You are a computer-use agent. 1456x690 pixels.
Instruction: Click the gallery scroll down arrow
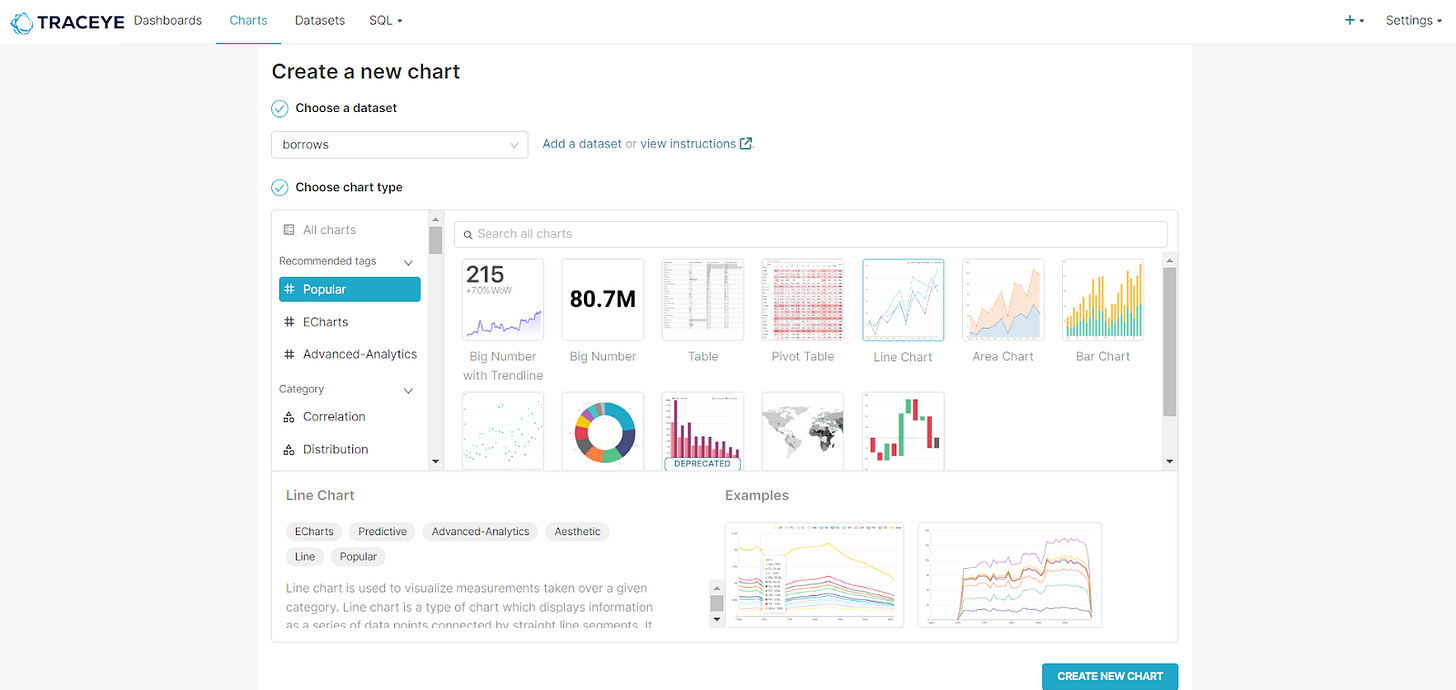click(x=1170, y=462)
